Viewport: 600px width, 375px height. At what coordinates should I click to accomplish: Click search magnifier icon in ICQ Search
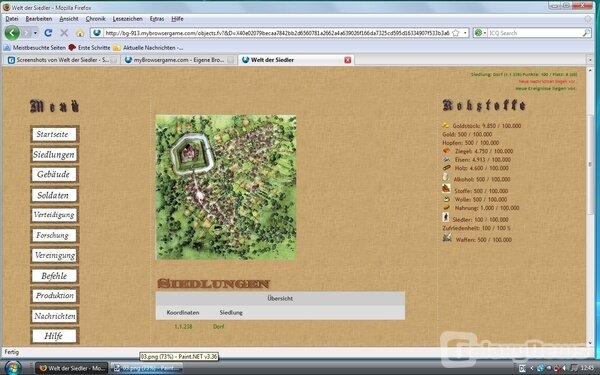coord(586,33)
